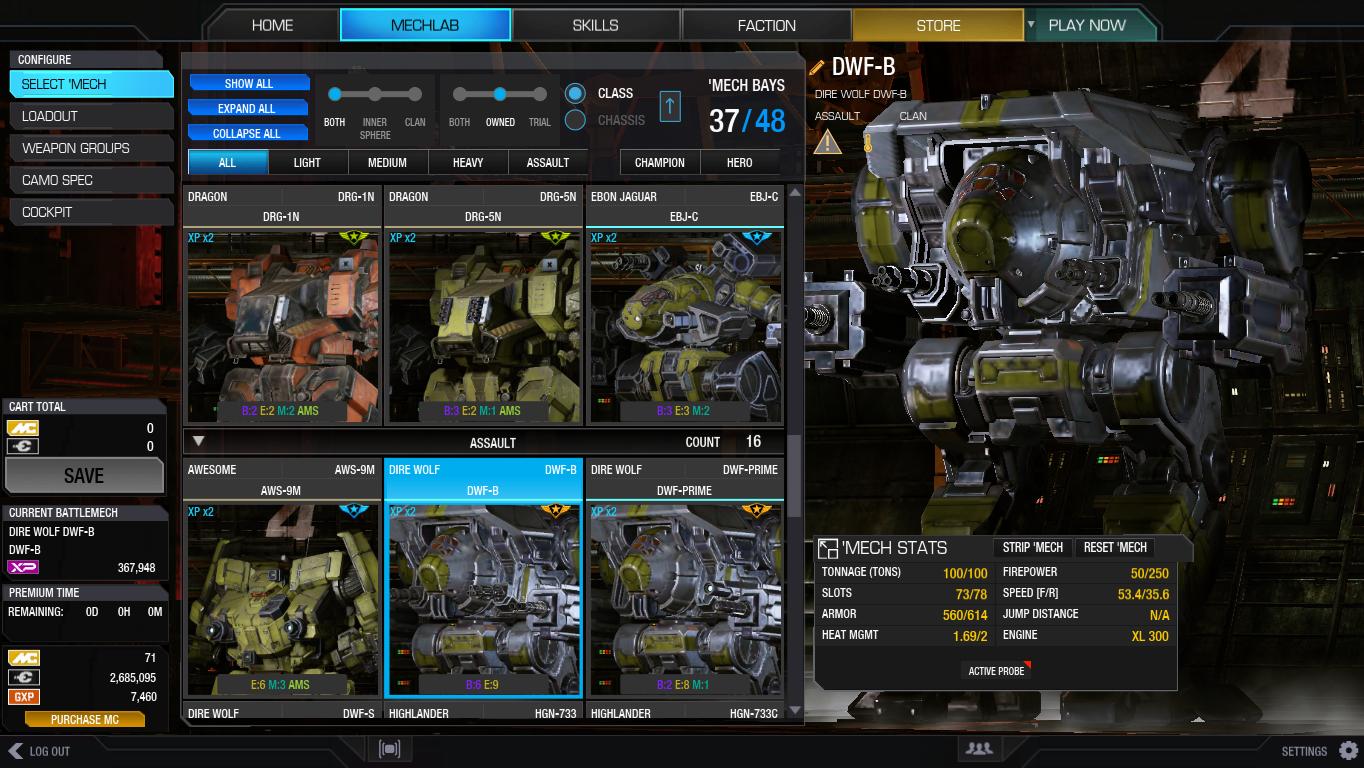
Task: Click the bottom center bracket icon
Action: pyautogui.click(x=390, y=749)
